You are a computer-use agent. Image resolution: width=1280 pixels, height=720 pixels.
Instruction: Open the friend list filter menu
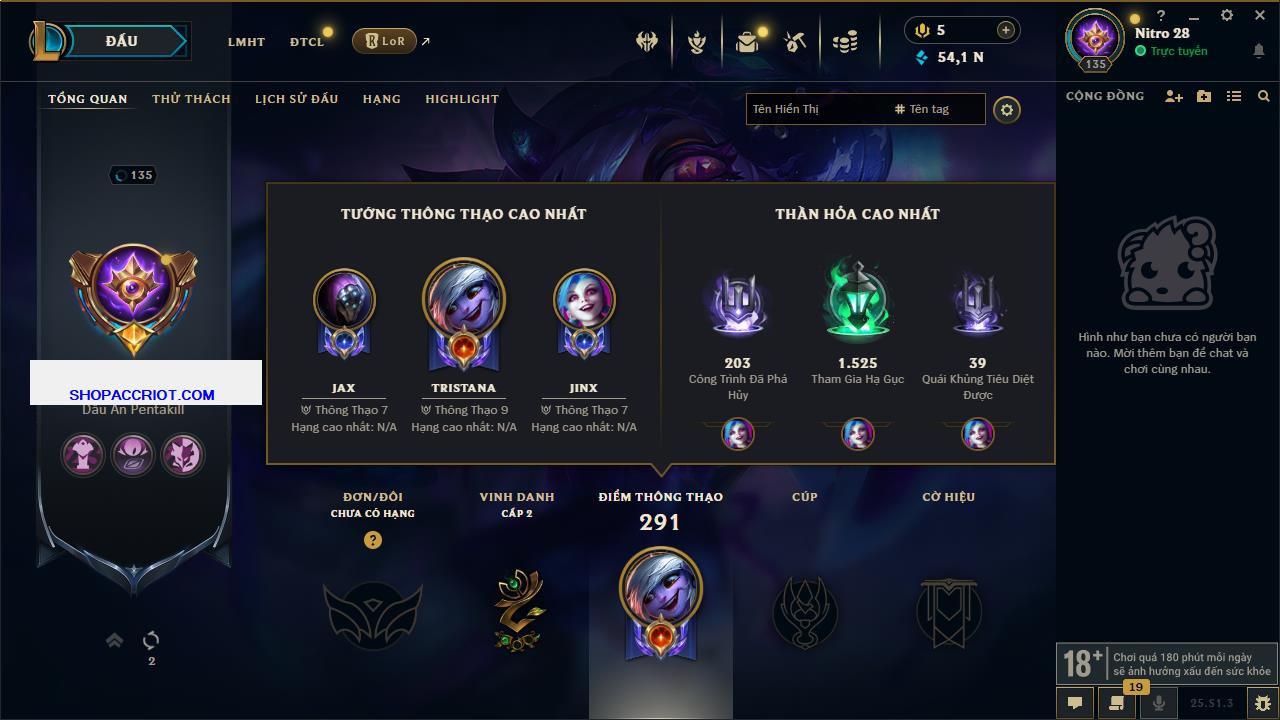click(1234, 96)
